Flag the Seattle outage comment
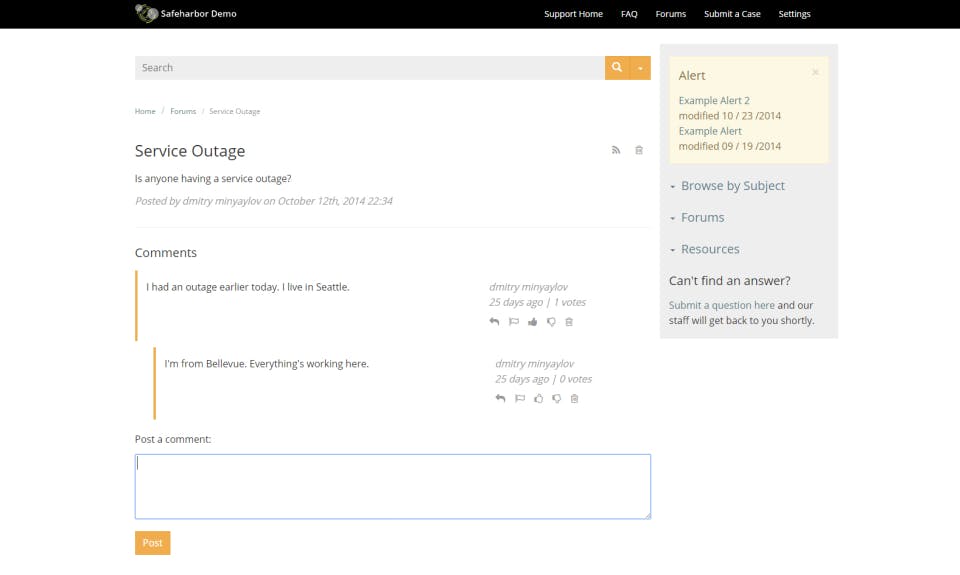The width and height of the screenshot is (960, 575). (514, 322)
